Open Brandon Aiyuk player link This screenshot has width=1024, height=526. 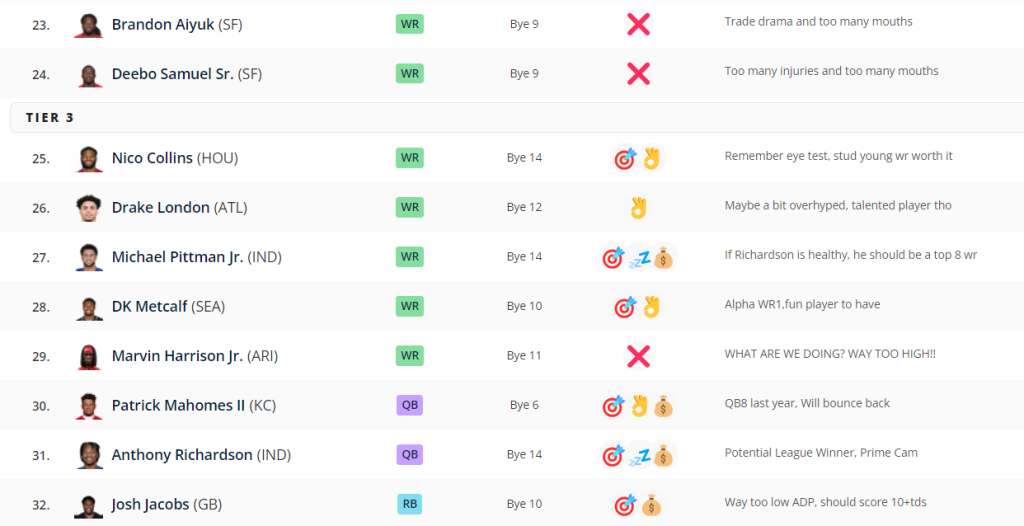click(x=163, y=24)
